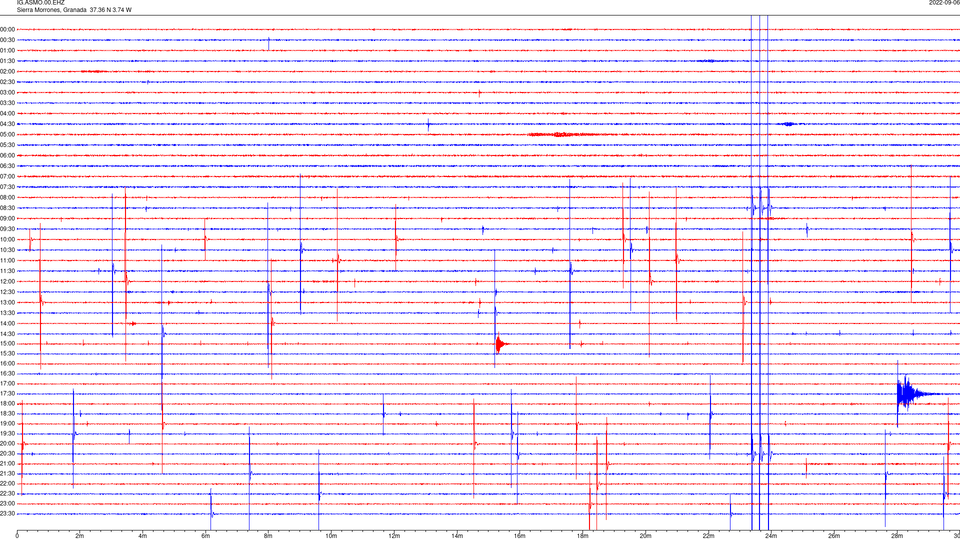Select the 01:00 trace time label
Screen dimensions: 960x540
[8, 50]
